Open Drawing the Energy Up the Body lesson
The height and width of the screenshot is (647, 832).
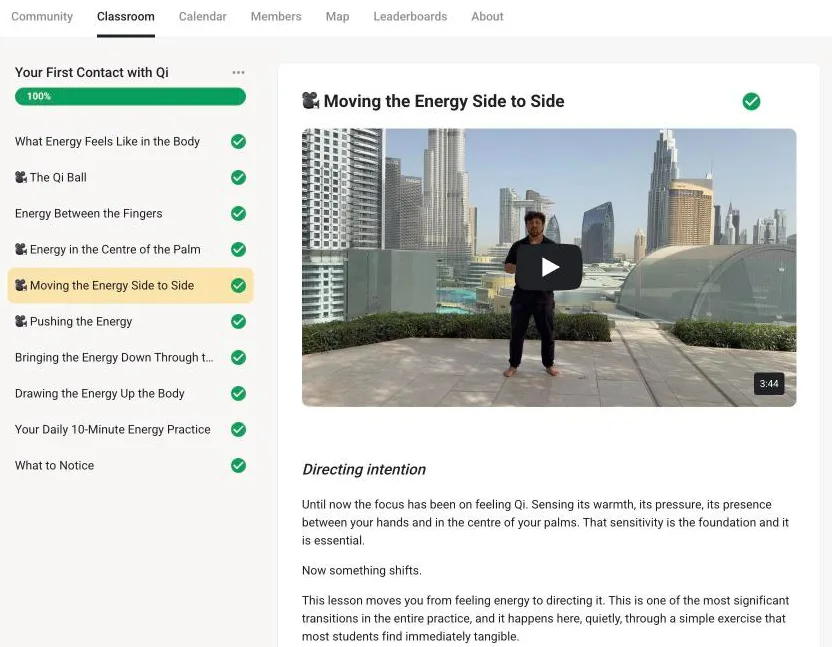click(131, 393)
